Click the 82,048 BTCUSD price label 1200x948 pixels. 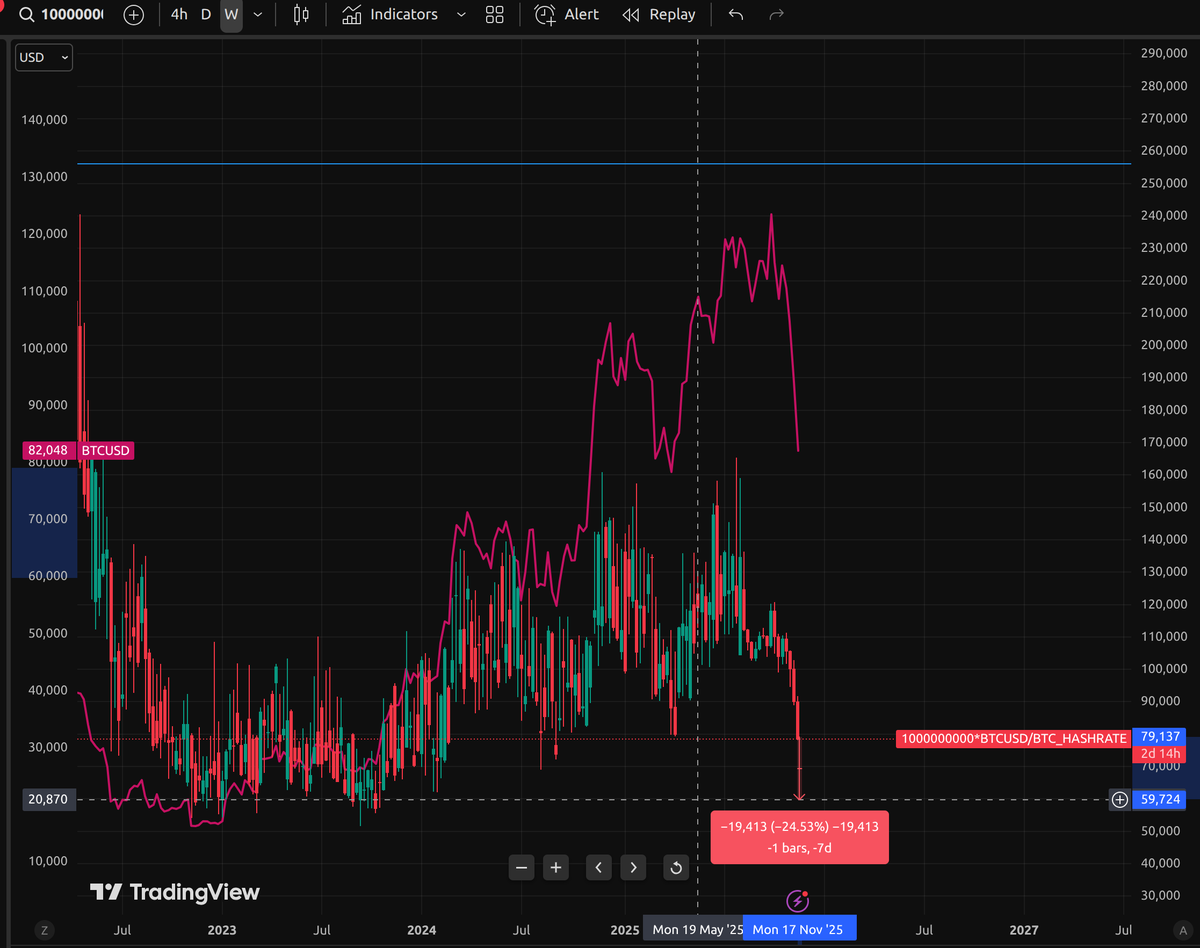point(77,450)
